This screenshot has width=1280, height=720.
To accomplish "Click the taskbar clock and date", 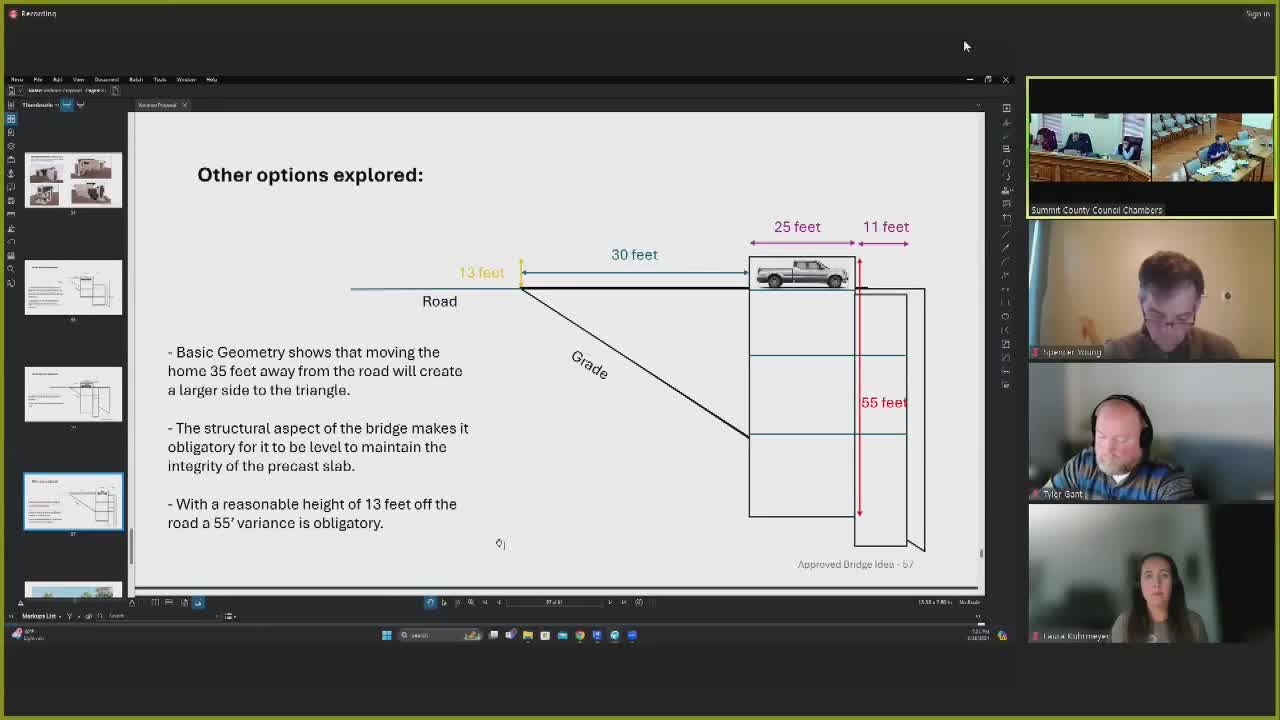I will point(977,635).
